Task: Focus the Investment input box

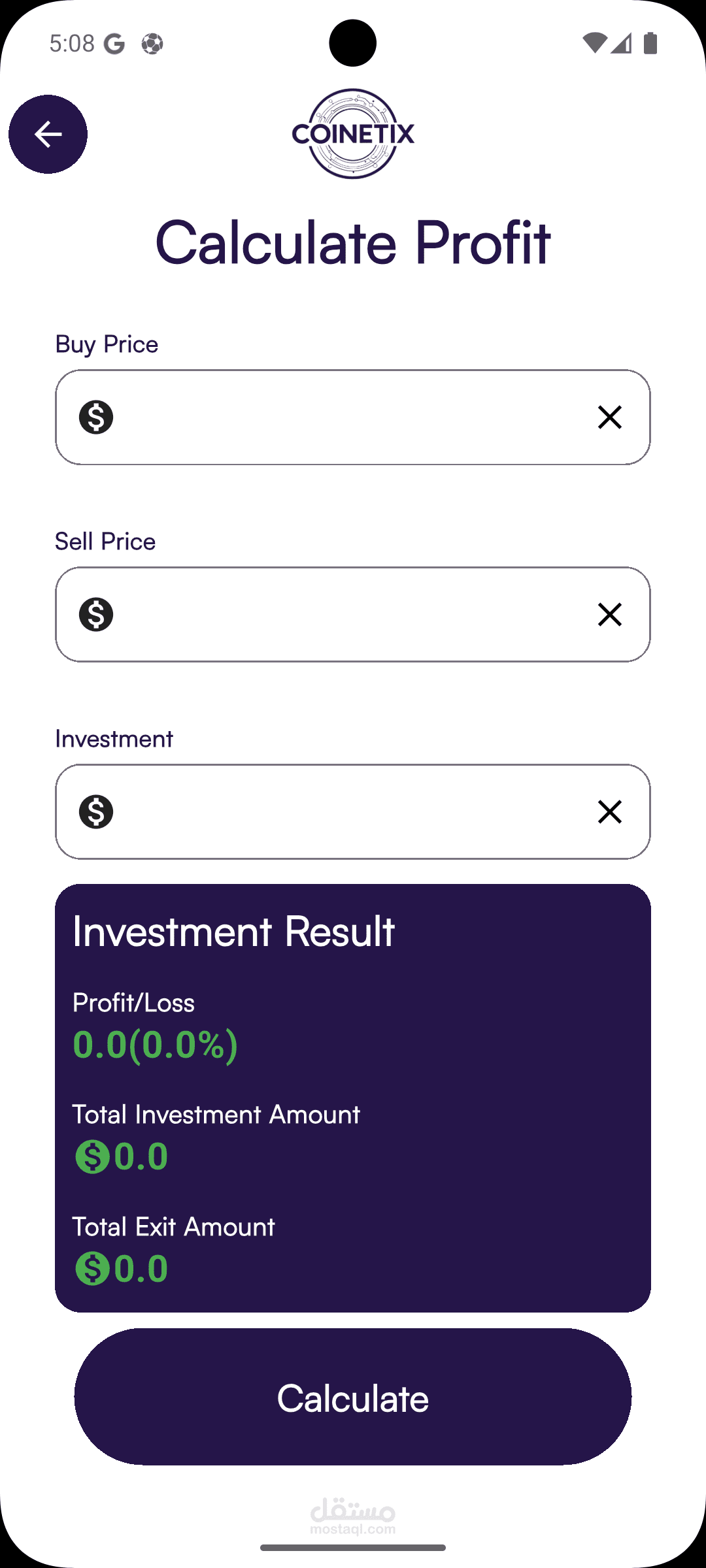Action: pos(353,811)
